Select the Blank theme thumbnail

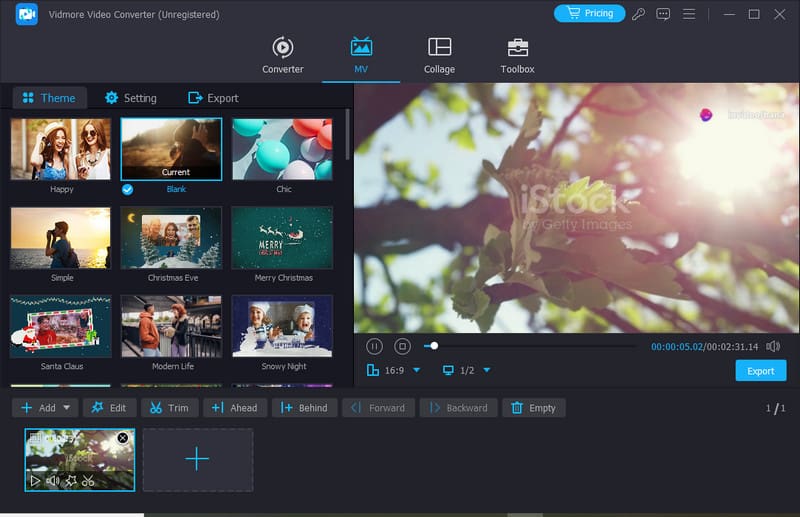click(171, 149)
